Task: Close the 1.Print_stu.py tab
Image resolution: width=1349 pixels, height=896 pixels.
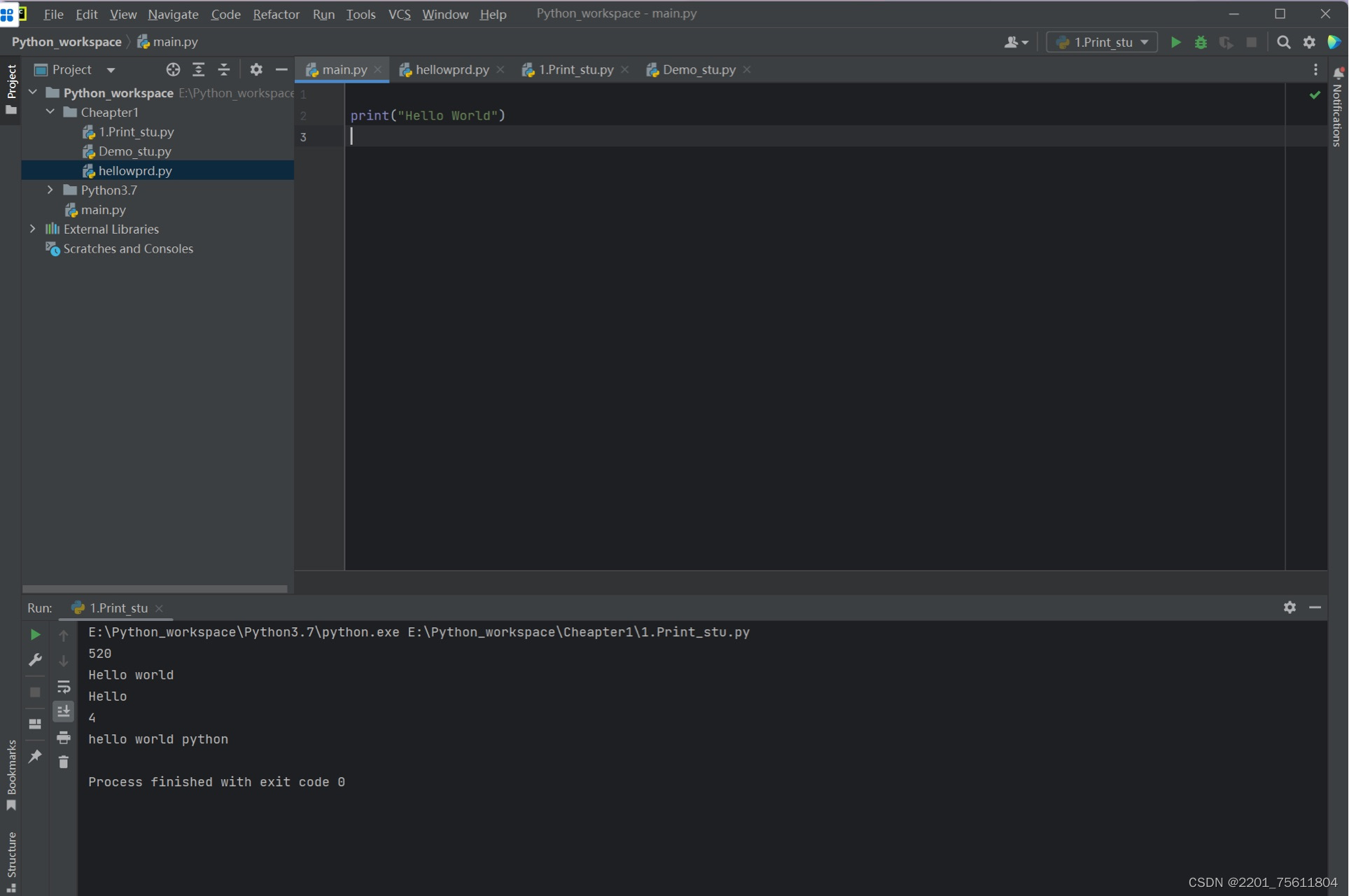Action: [624, 69]
